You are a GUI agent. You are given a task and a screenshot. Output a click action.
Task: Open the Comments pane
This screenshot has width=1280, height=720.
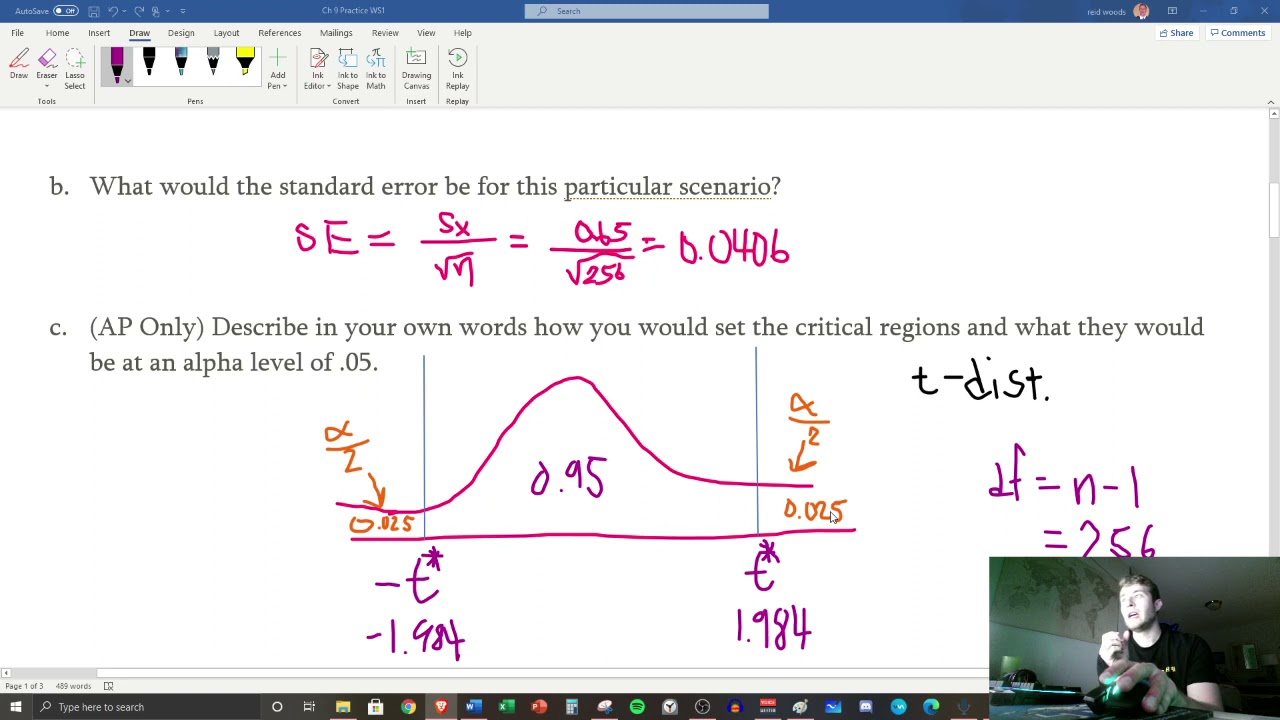[1238, 33]
